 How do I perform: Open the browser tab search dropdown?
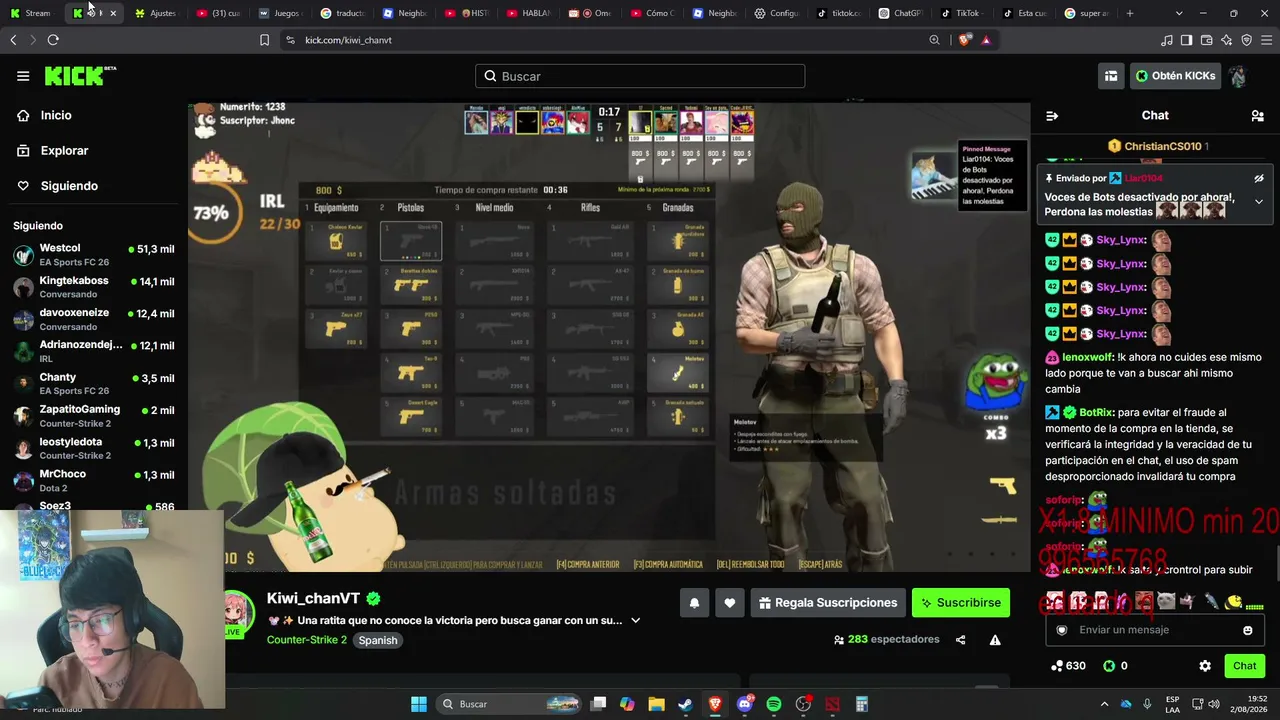[x=1179, y=13]
